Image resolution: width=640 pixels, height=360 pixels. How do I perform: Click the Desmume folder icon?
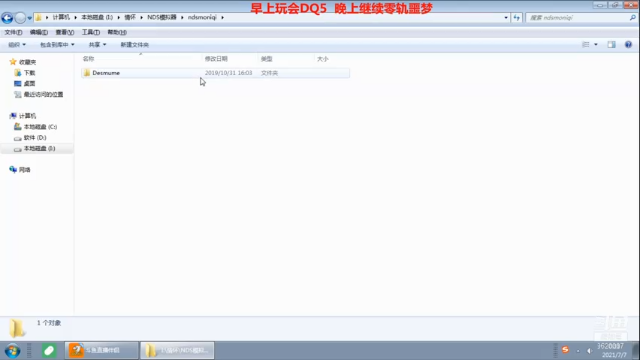(x=87, y=73)
